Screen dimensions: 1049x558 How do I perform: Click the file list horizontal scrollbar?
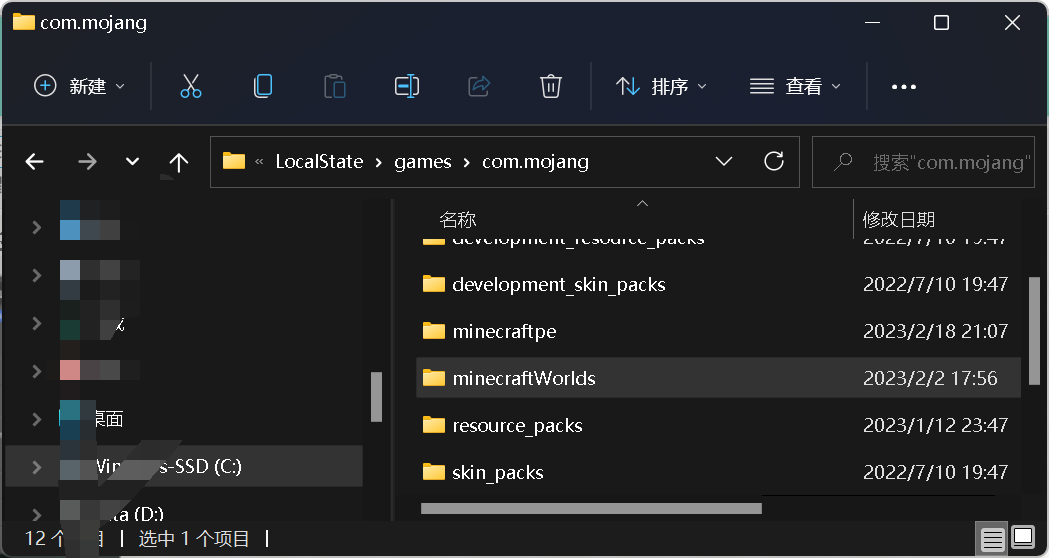(x=591, y=508)
